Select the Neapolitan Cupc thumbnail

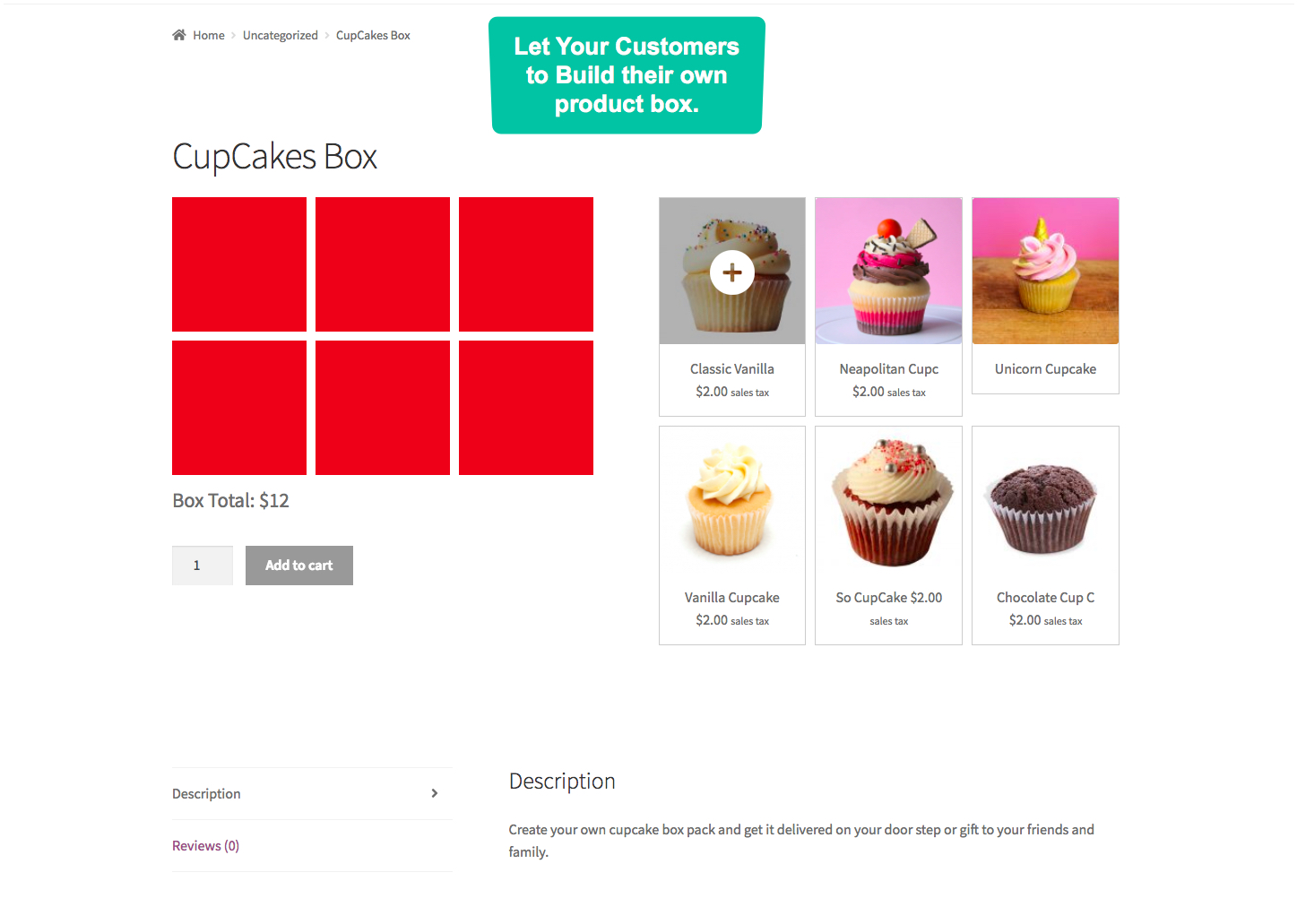pos(888,271)
